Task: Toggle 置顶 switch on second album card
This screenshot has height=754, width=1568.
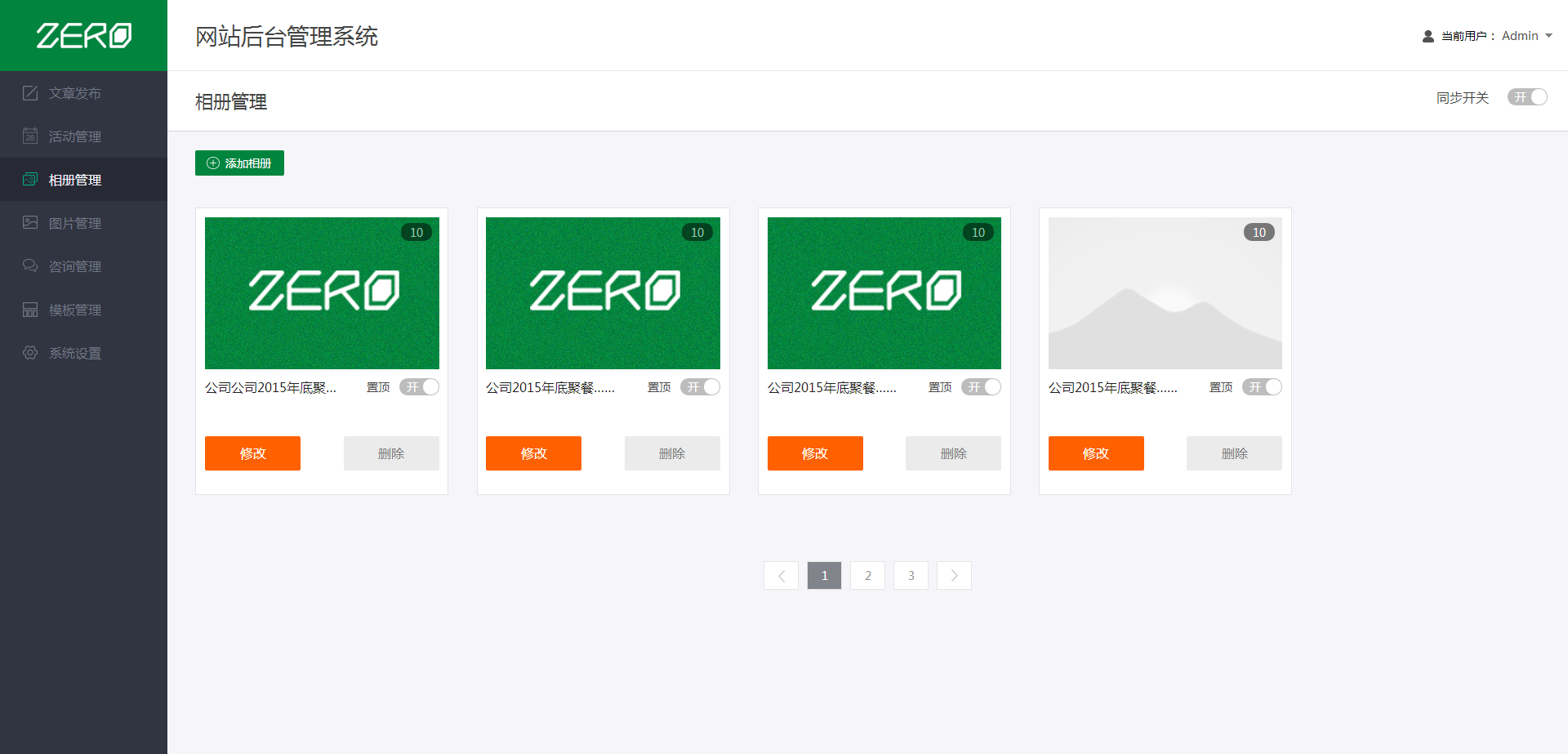Action: tap(701, 387)
